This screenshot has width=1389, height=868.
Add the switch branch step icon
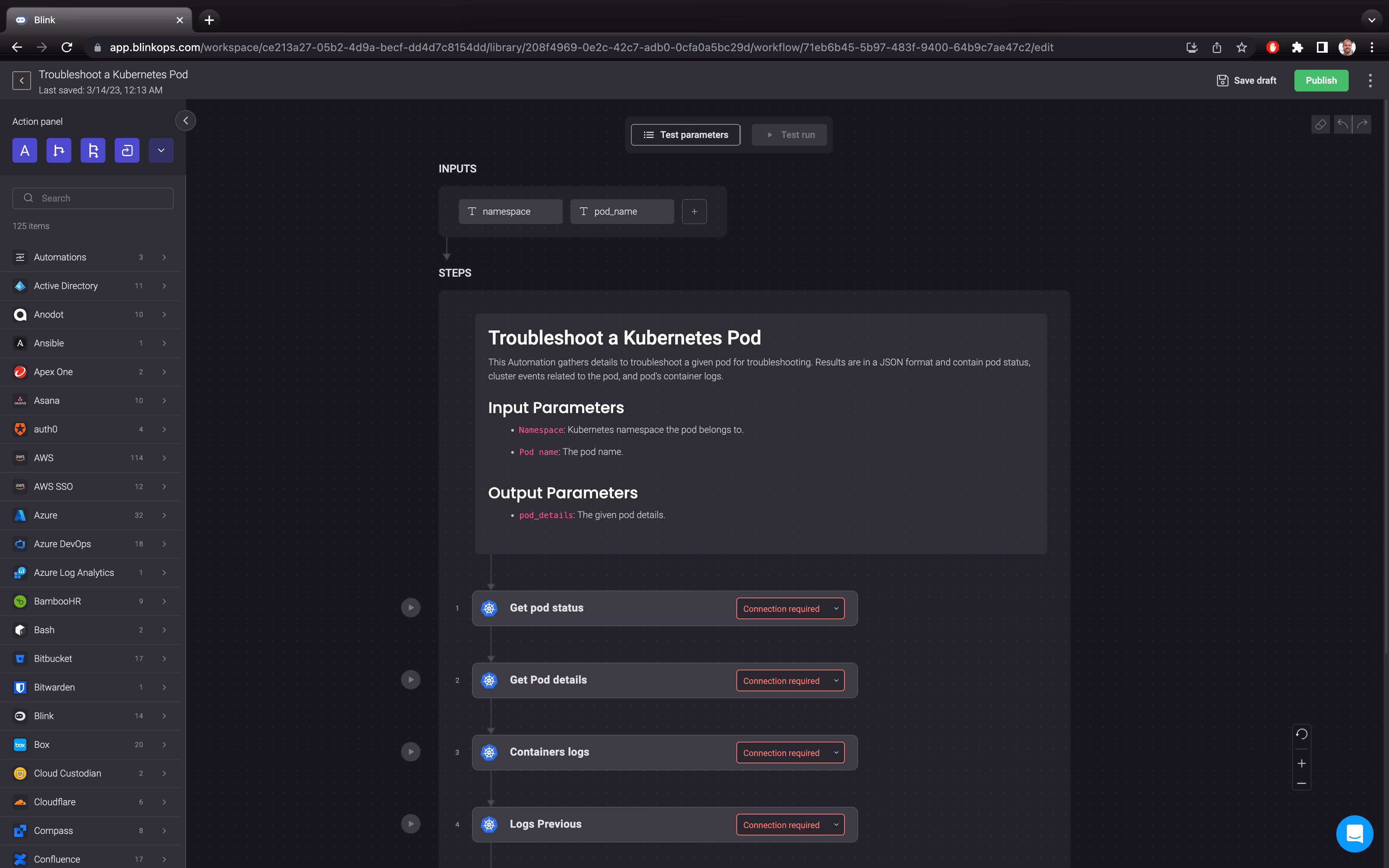(93, 150)
